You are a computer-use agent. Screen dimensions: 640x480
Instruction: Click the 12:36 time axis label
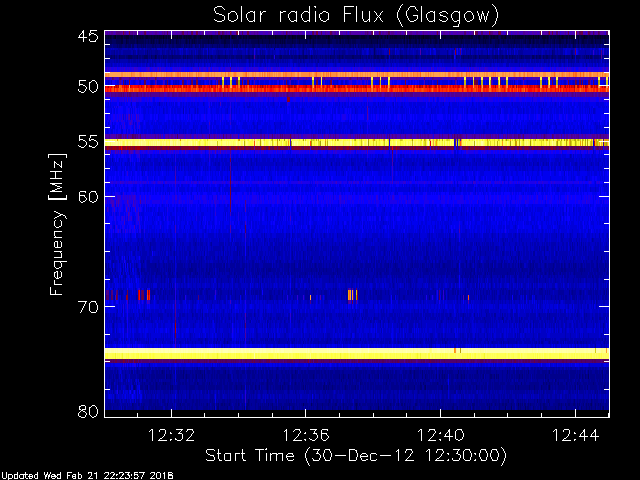[x=306, y=435]
